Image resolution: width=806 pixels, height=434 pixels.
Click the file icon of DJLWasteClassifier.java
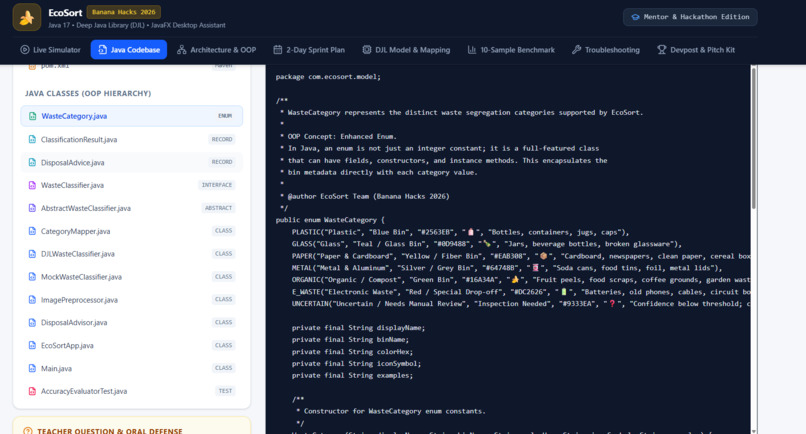click(32, 254)
